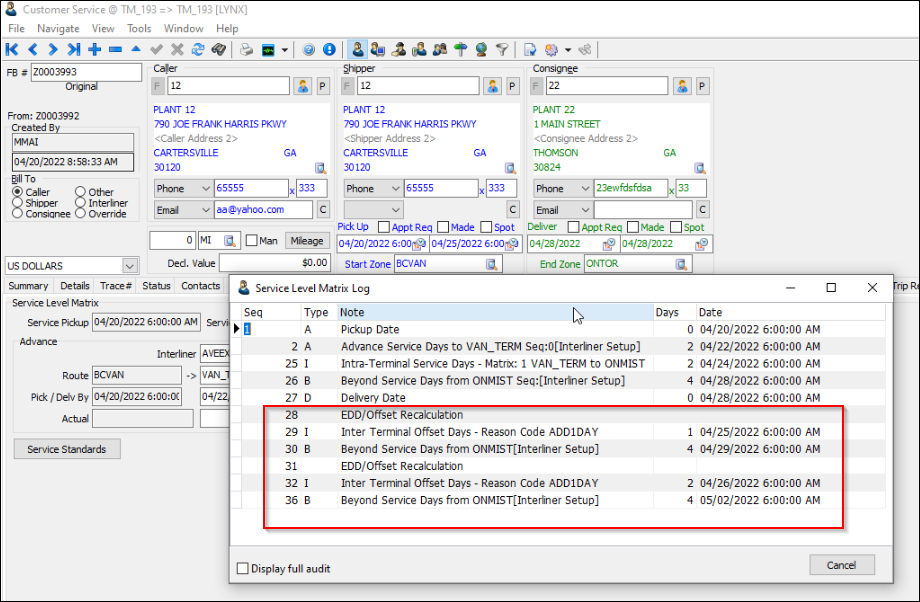Select the Interliner Bill To radio button
This screenshot has height=602, width=920.
[x=81, y=203]
